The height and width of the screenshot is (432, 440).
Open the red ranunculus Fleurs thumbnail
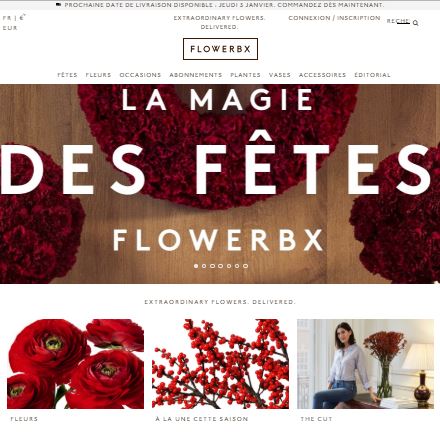pyautogui.click(x=75, y=364)
